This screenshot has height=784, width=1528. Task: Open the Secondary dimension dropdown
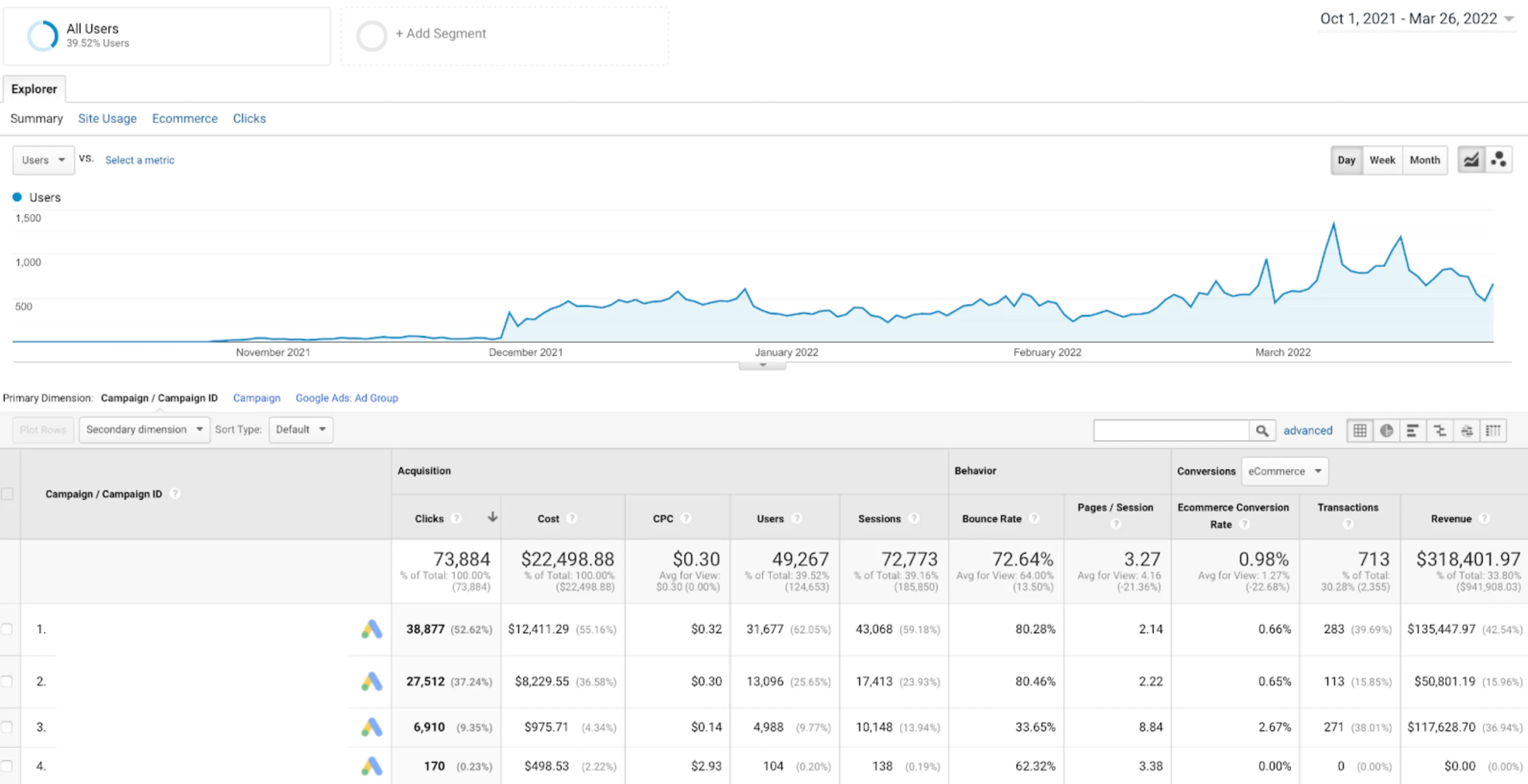144,429
